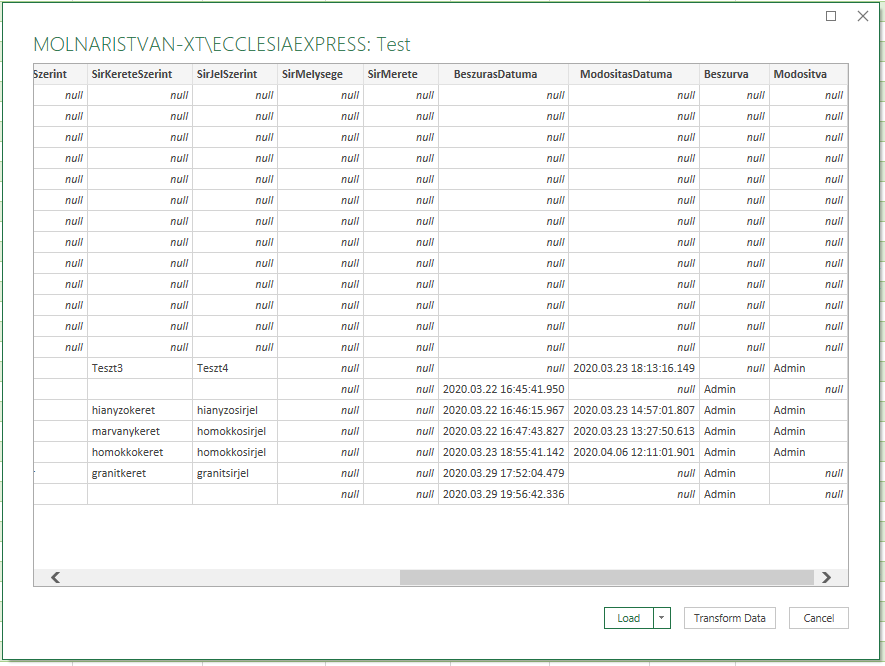Select the Modositva column header
Screen dimensions: 885x666
tap(798, 74)
